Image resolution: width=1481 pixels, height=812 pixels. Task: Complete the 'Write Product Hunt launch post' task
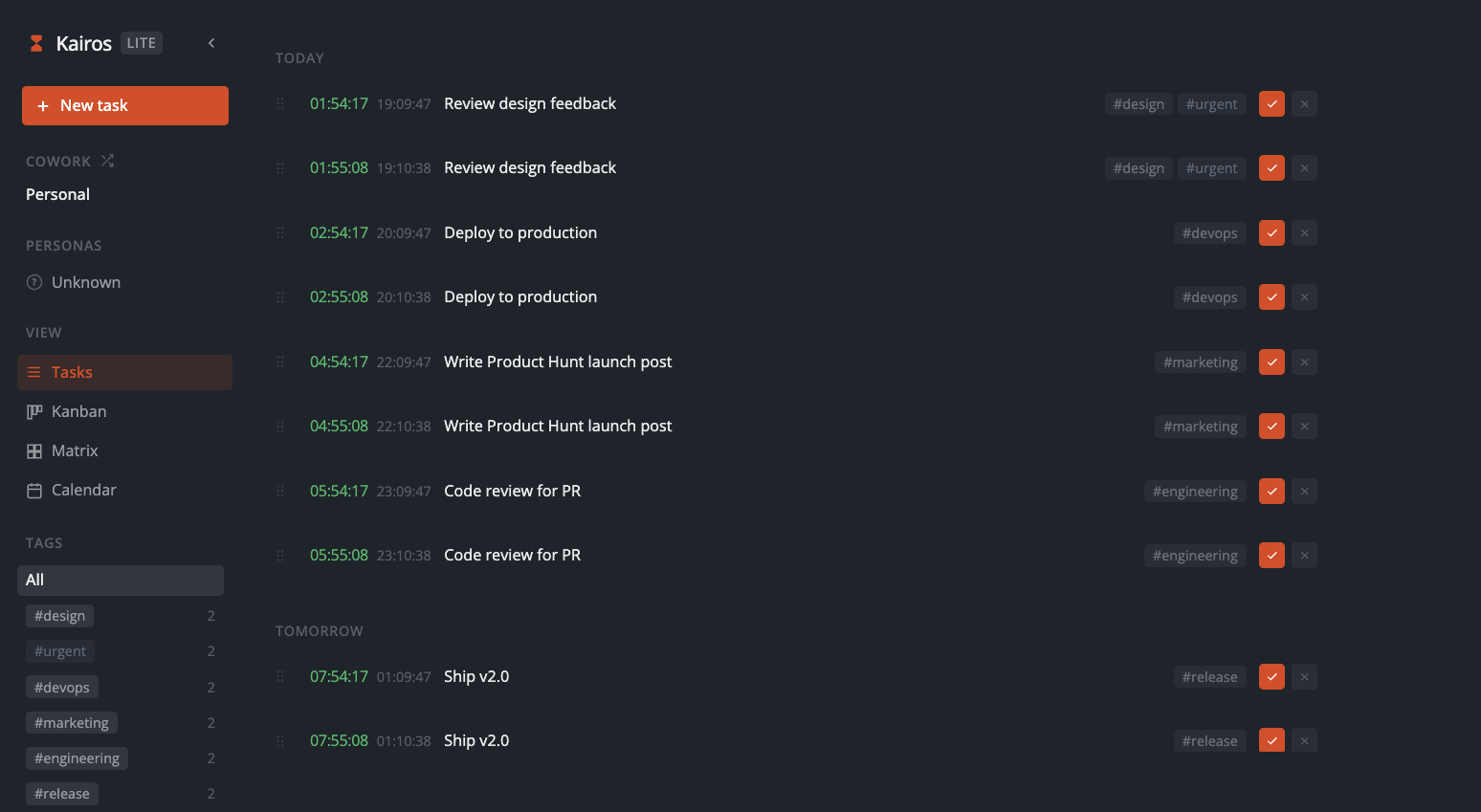pos(1271,362)
